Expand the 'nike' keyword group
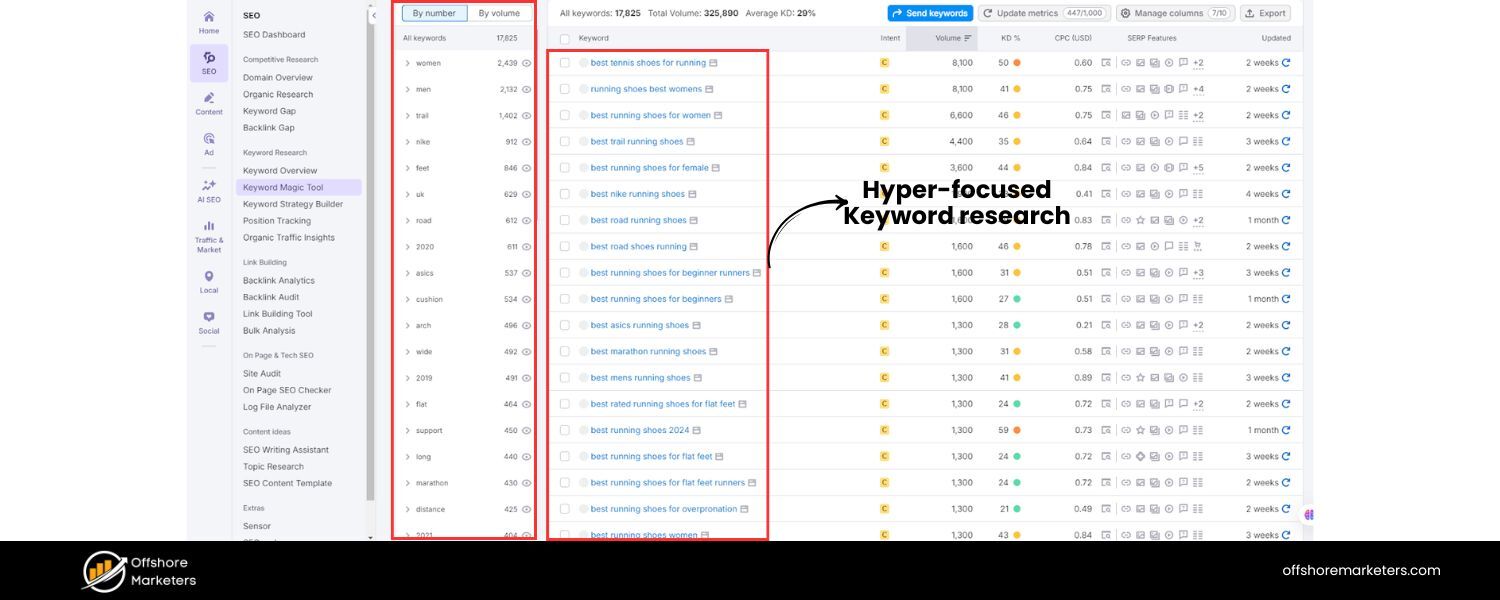 tap(406, 141)
